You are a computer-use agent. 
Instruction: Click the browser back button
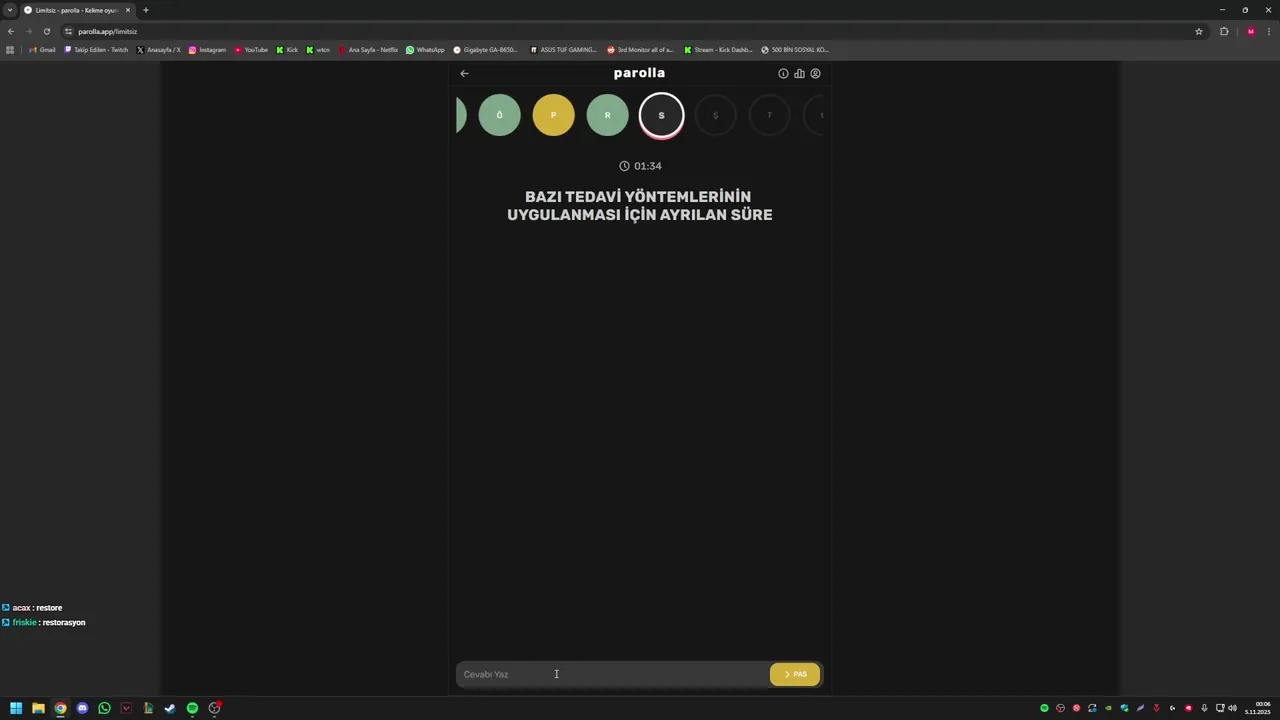11,31
